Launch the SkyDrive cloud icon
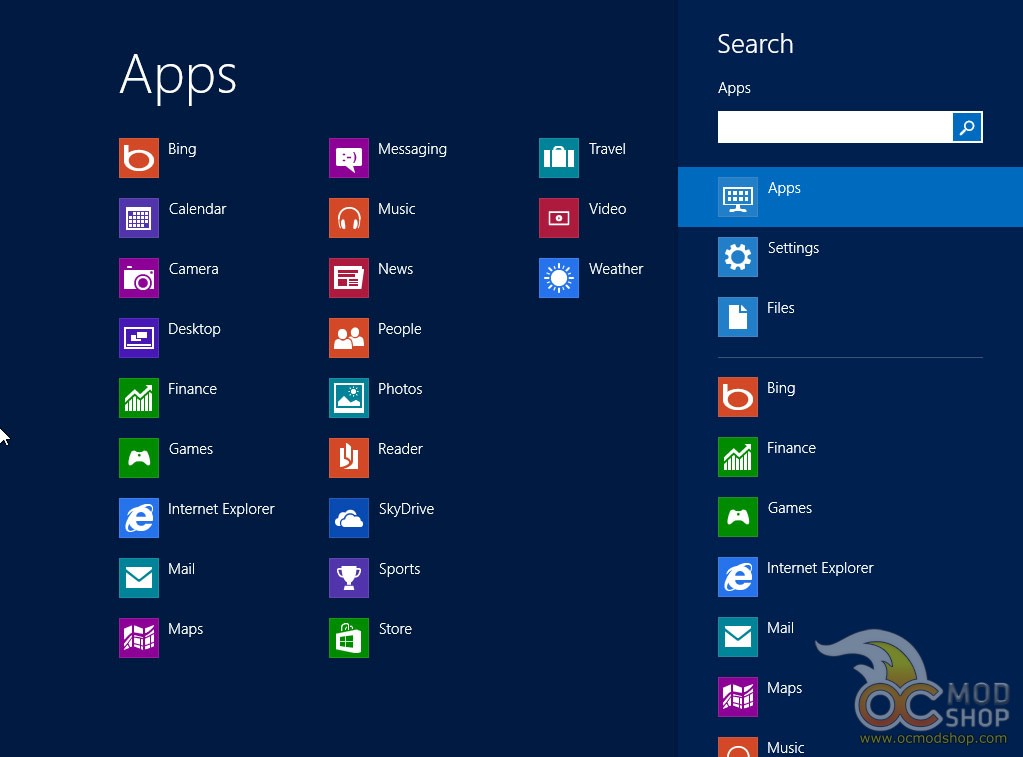Viewport: 1023px width, 757px height. pyautogui.click(x=348, y=518)
